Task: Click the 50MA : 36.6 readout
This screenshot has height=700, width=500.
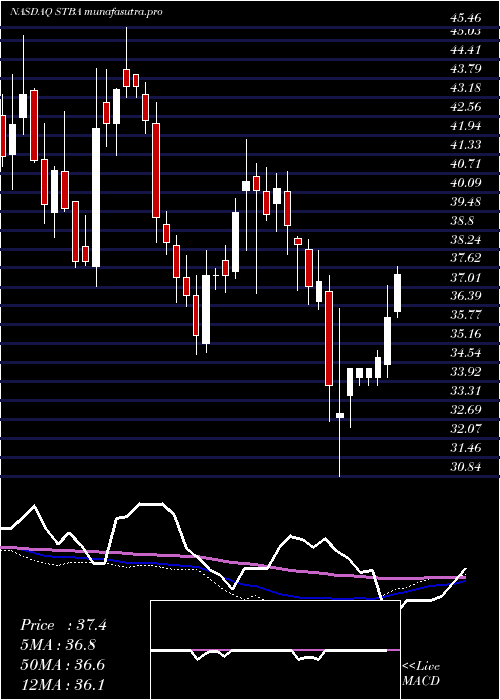Action: [x=62, y=665]
